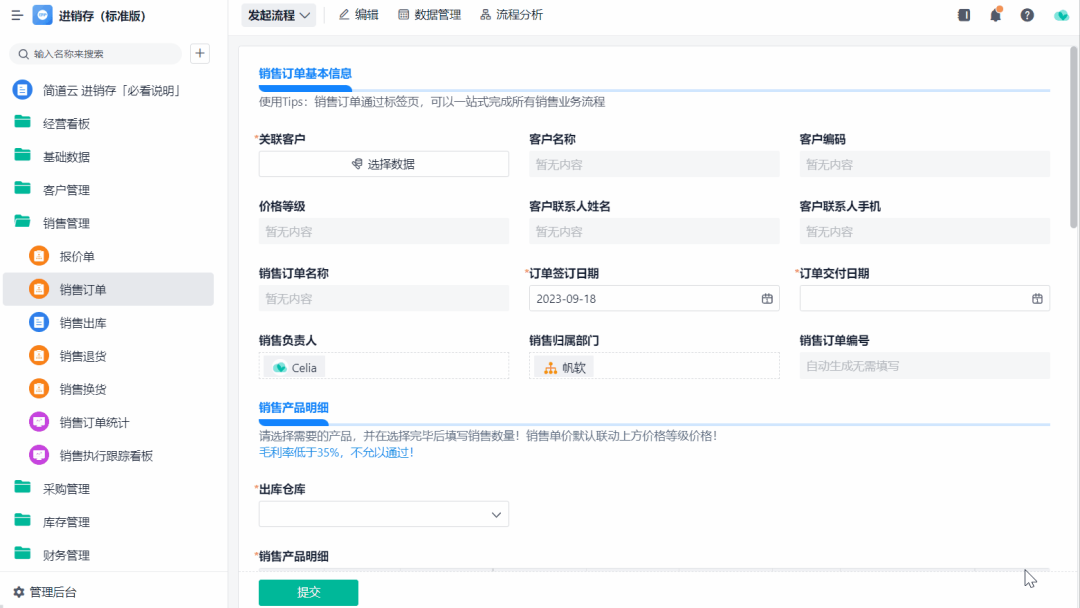
Task: Open the notification bell icon
Action: tap(995, 15)
